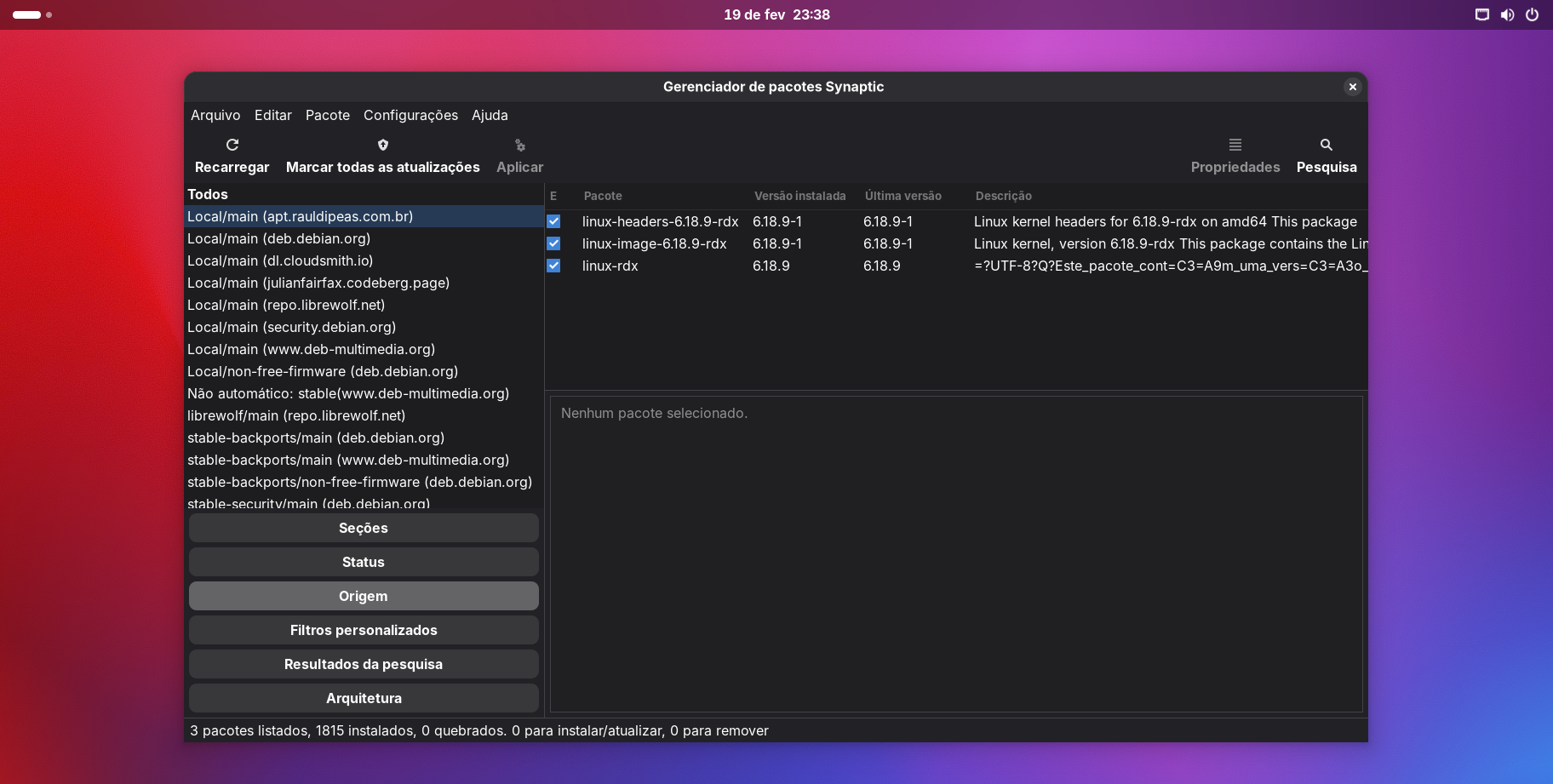Click the power icon in system tray
The width and height of the screenshot is (1553, 784).
click(1532, 14)
